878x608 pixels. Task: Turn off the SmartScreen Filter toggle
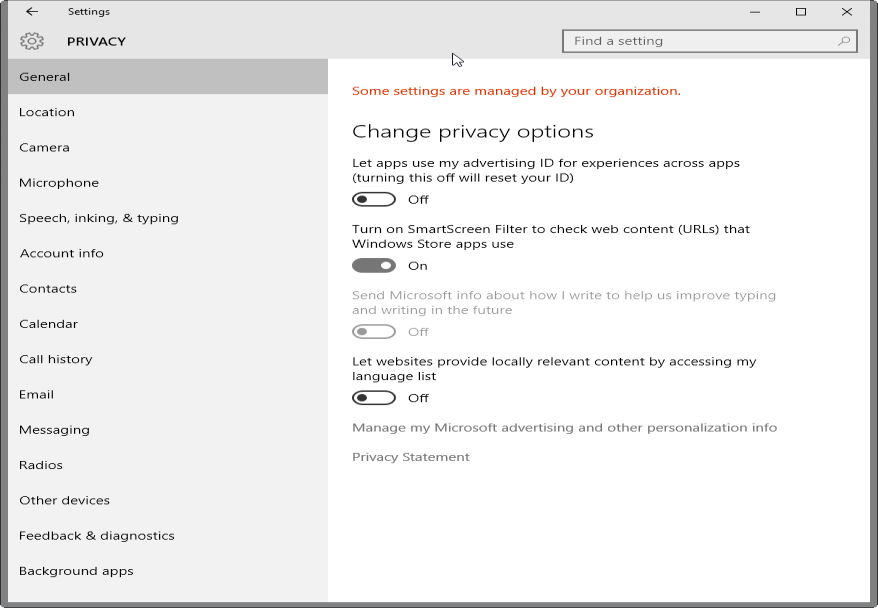pyautogui.click(x=374, y=265)
